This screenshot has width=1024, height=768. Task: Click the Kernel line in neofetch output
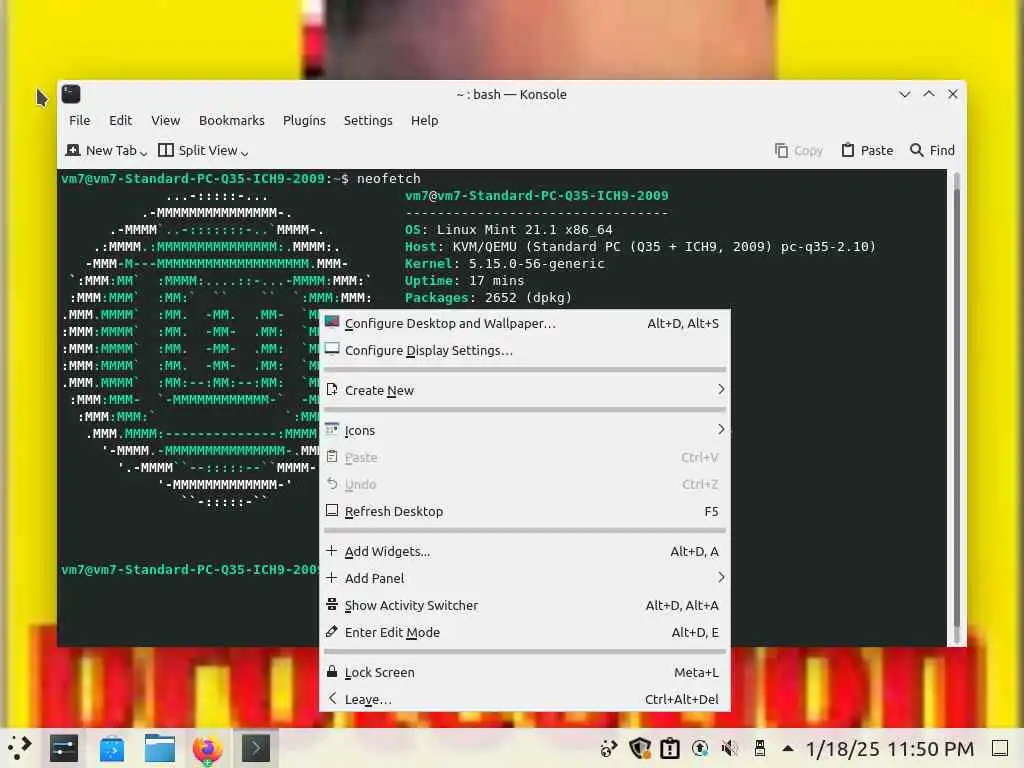[x=504, y=264]
